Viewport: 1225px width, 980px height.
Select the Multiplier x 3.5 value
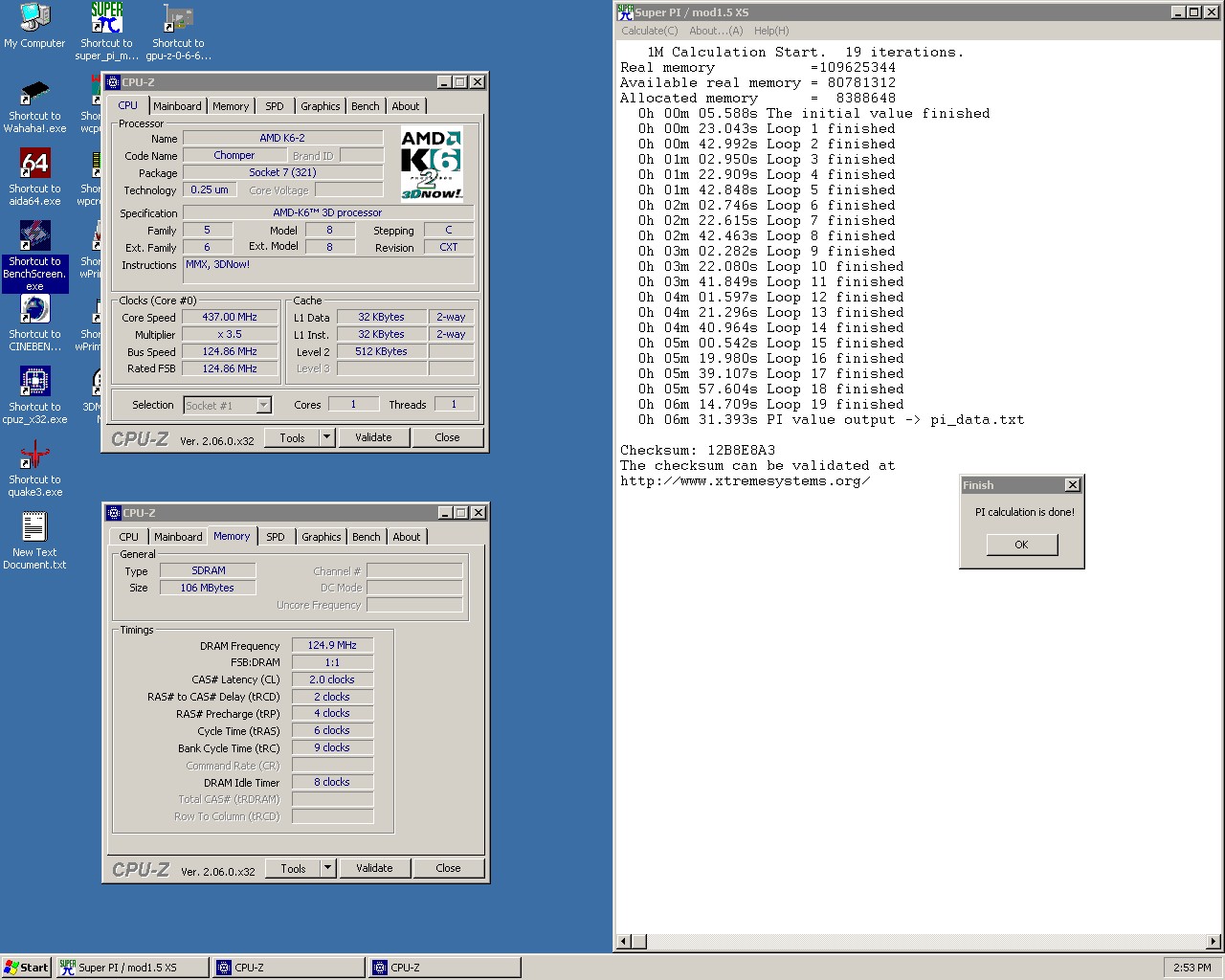click(230, 334)
